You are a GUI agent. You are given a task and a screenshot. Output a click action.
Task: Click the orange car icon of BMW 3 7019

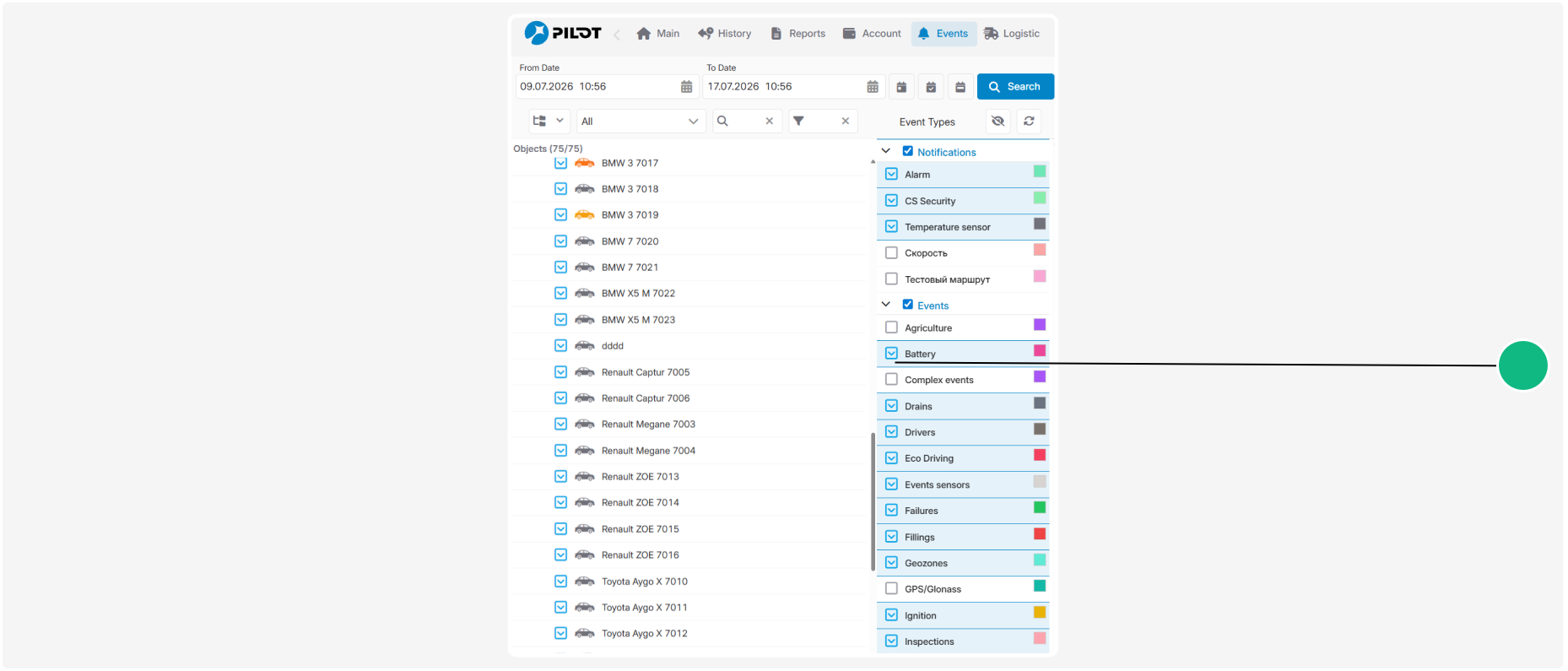585,215
